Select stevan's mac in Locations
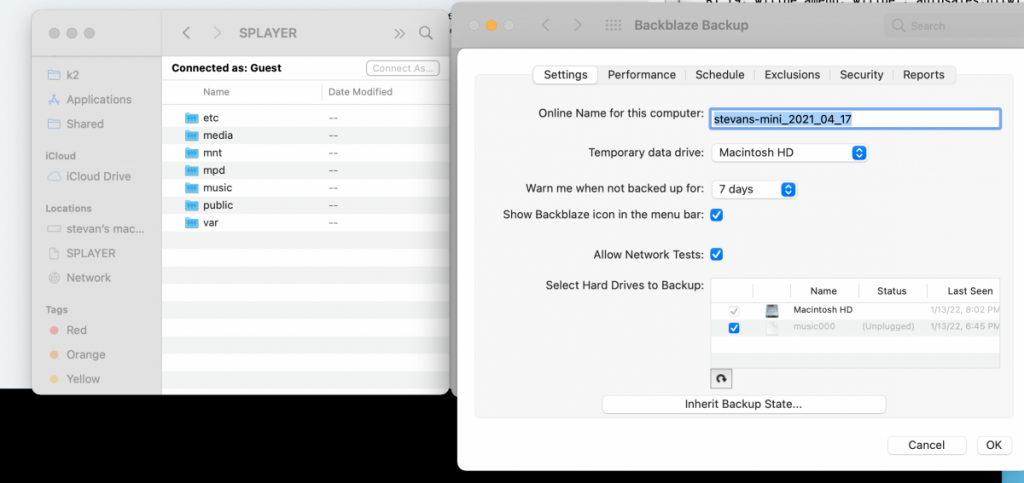The image size is (1024, 483). pos(96,229)
